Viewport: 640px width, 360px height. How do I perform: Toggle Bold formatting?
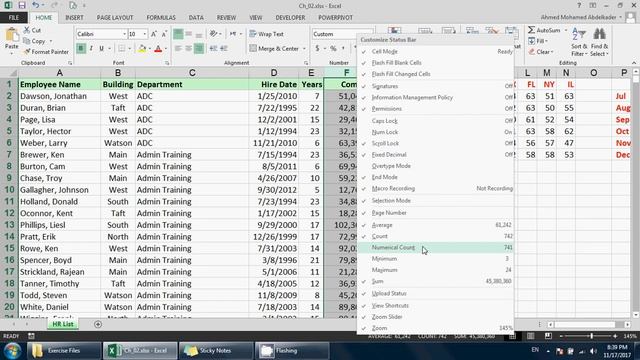click(x=81, y=49)
